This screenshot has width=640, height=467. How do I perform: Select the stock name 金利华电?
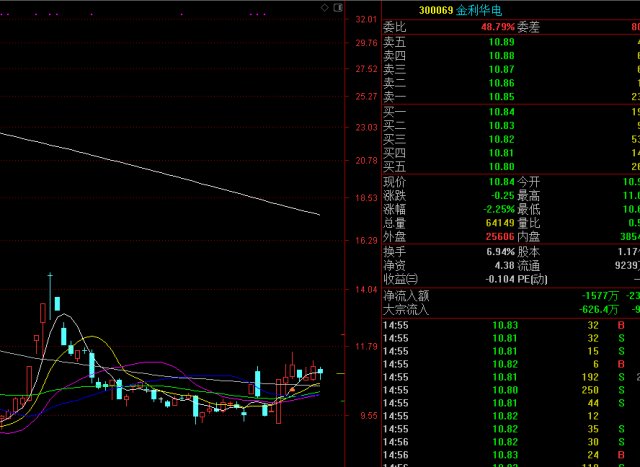[x=475, y=10]
